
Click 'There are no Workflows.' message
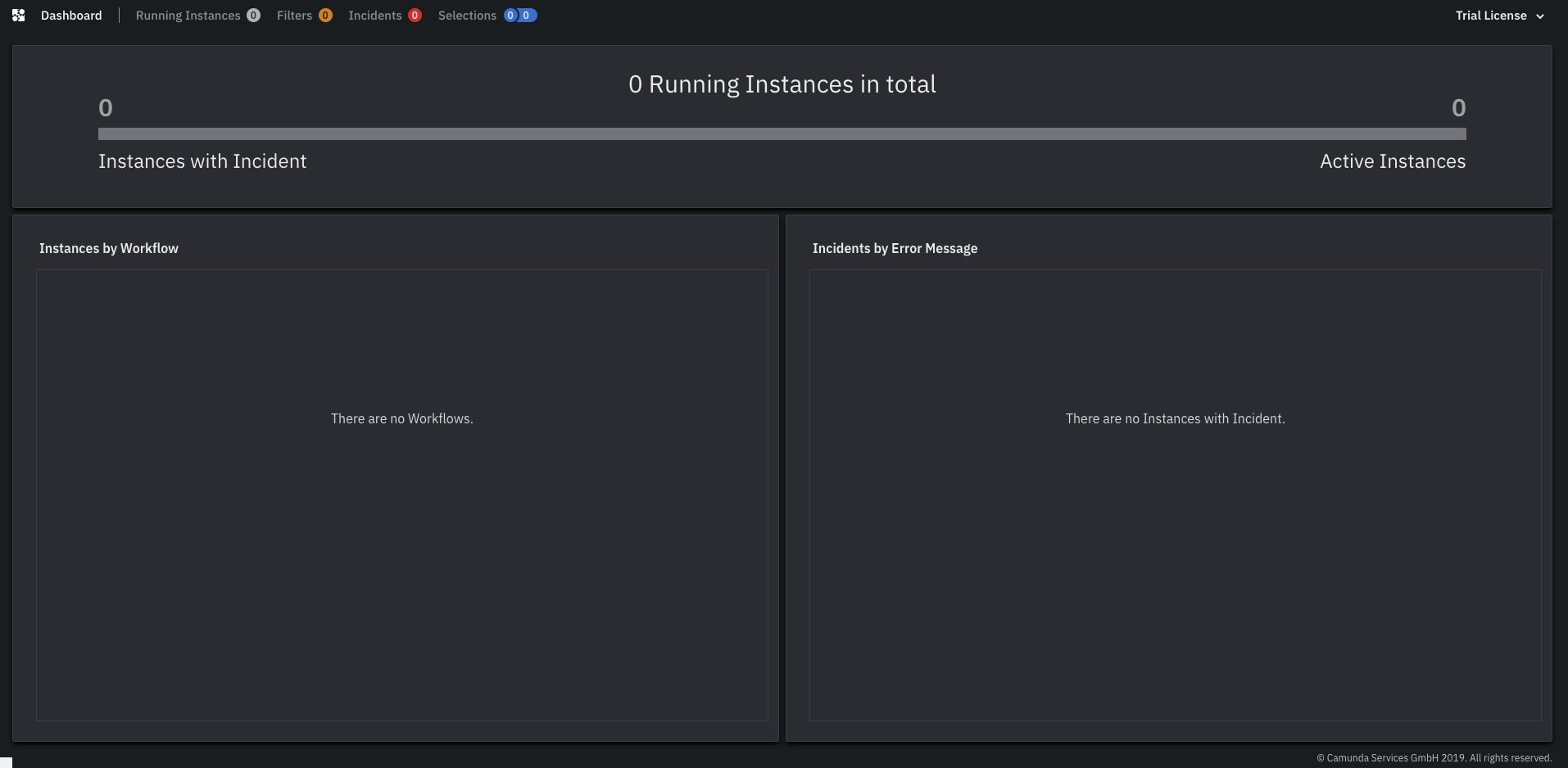(402, 418)
